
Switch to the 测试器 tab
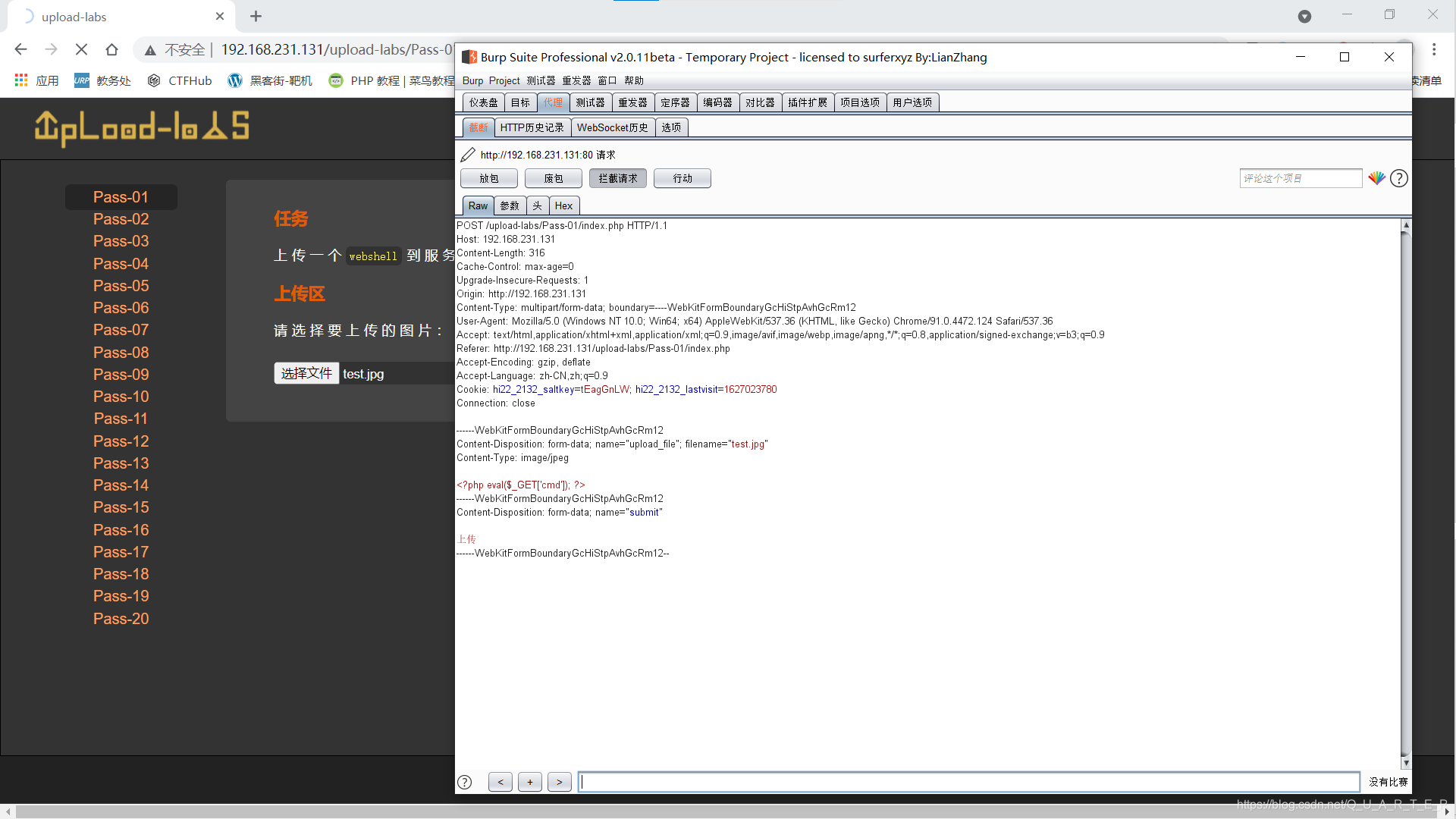pos(590,102)
